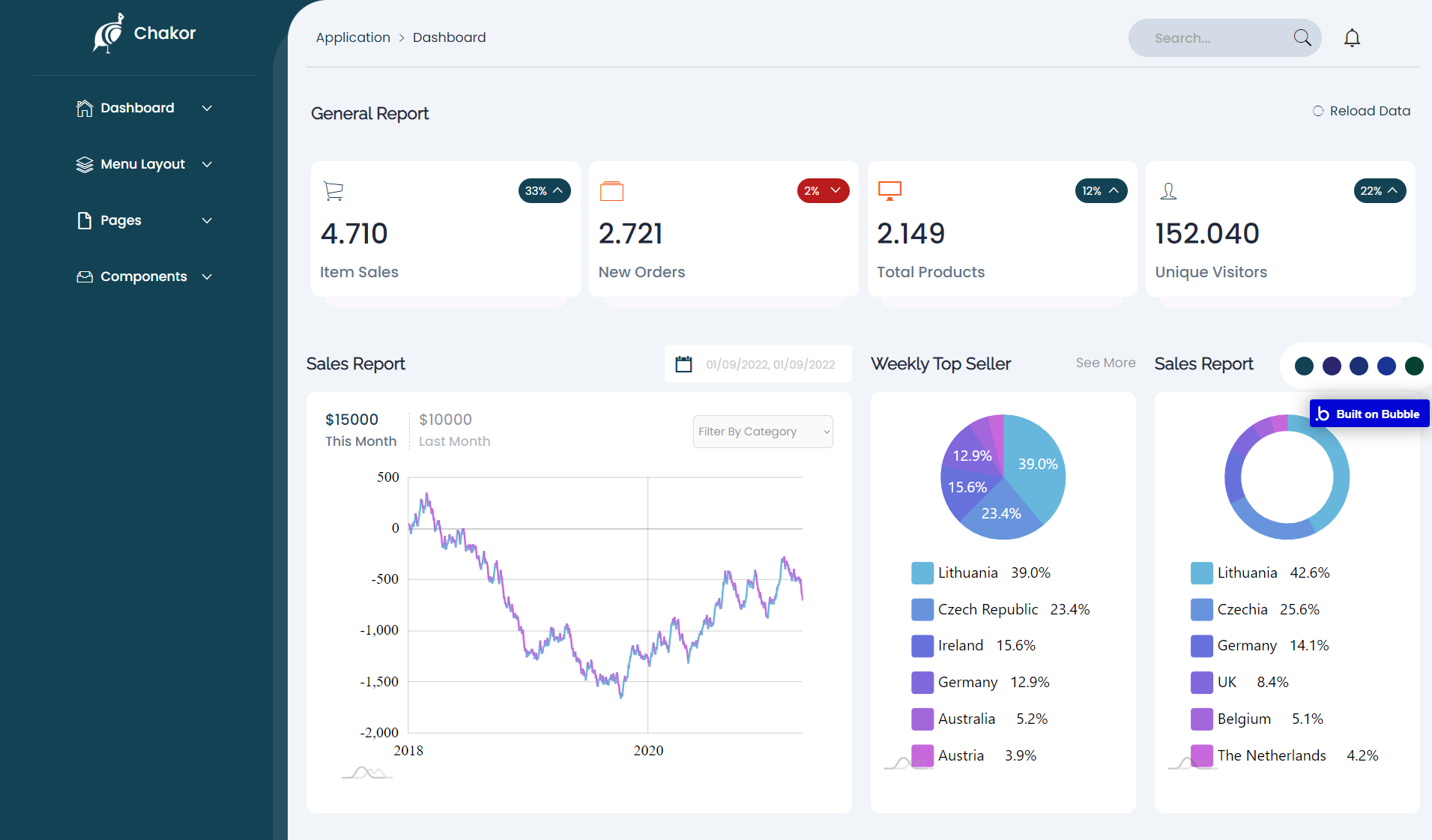
Task: Toggle the 12% badge on Total Products
Action: click(1101, 190)
